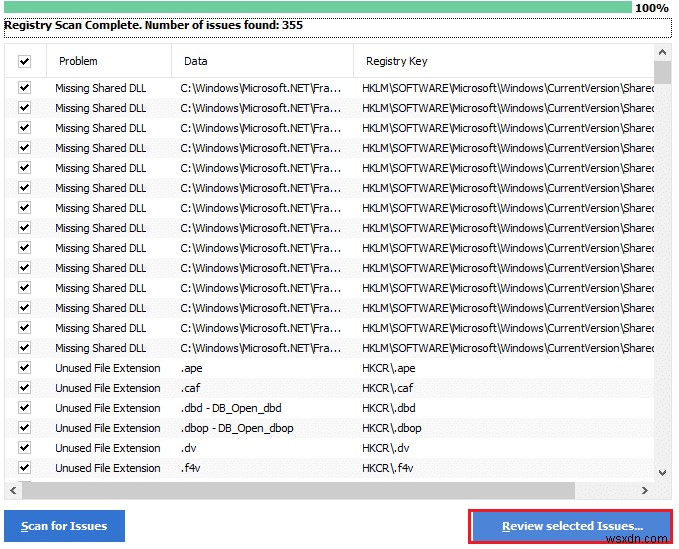The width and height of the screenshot is (679, 549).
Task: Click the vertical scrollbar thumb
Action: pyautogui.click(x=662, y=72)
